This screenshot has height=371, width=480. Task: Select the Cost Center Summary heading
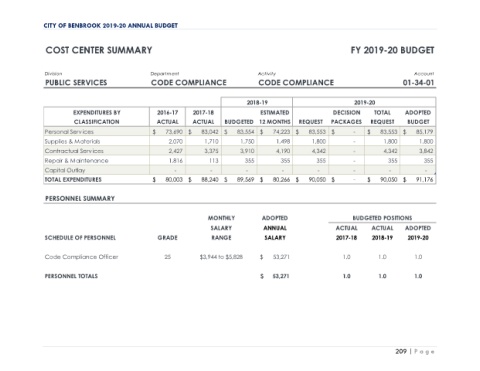(x=99, y=50)
